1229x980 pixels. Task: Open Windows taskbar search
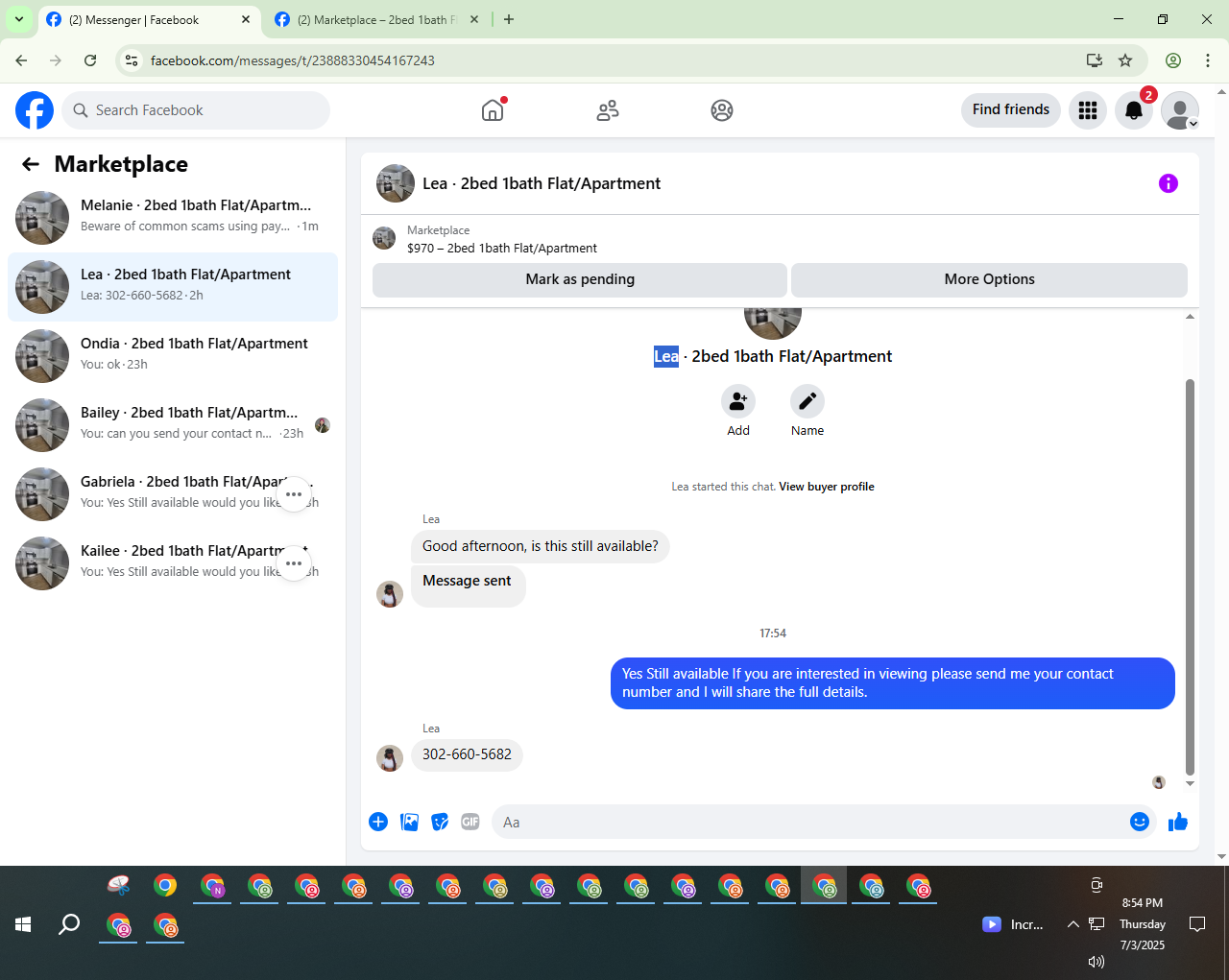69,924
